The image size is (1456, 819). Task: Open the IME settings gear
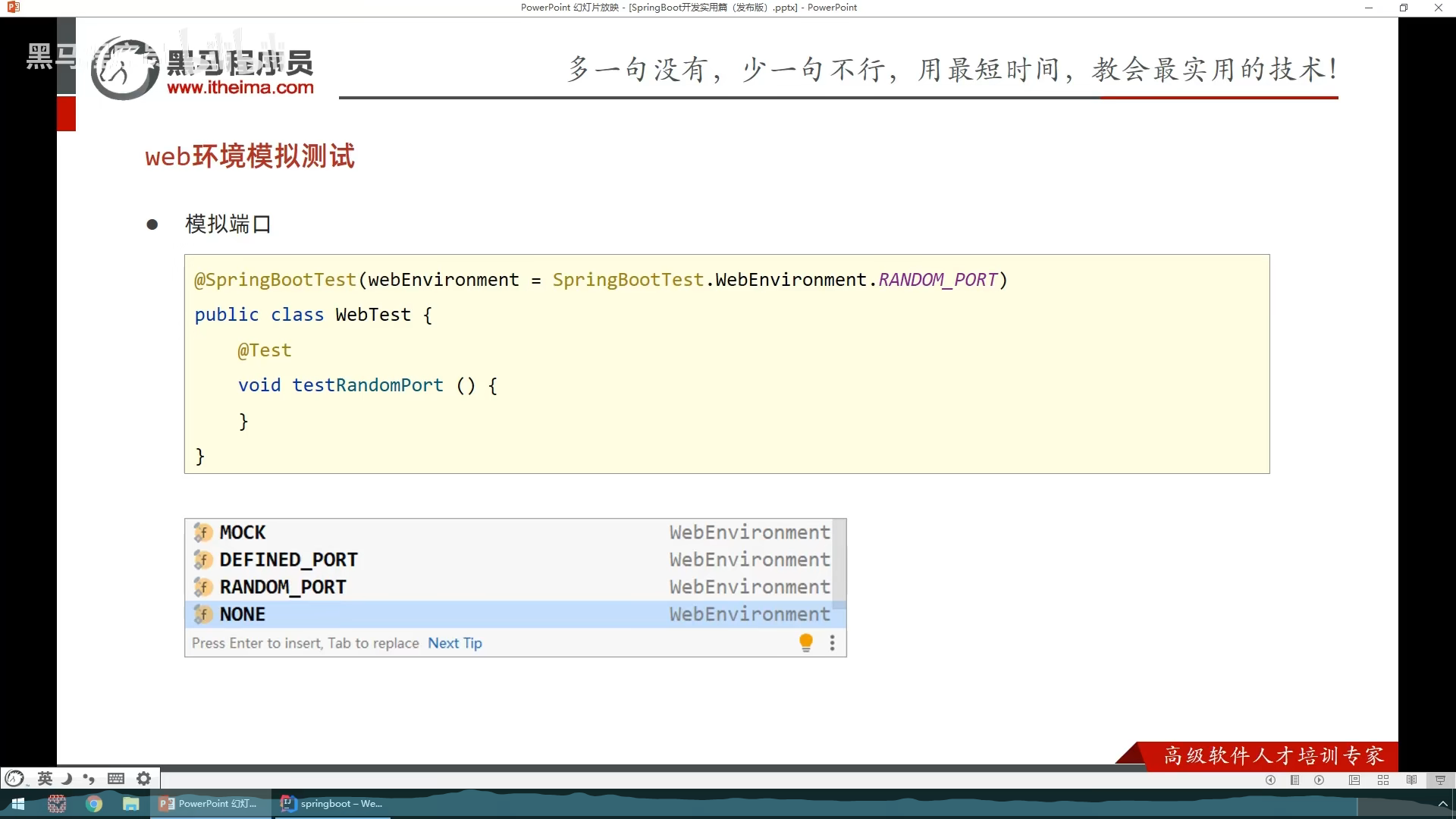(143, 778)
